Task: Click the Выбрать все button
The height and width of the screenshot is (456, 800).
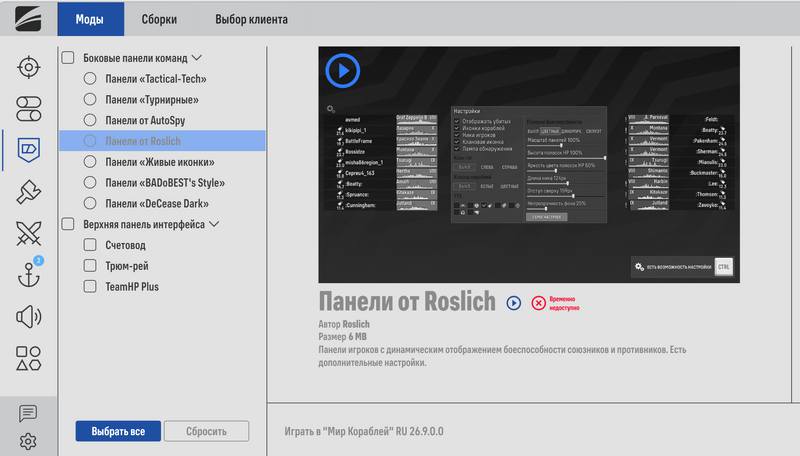Action: 118,431
